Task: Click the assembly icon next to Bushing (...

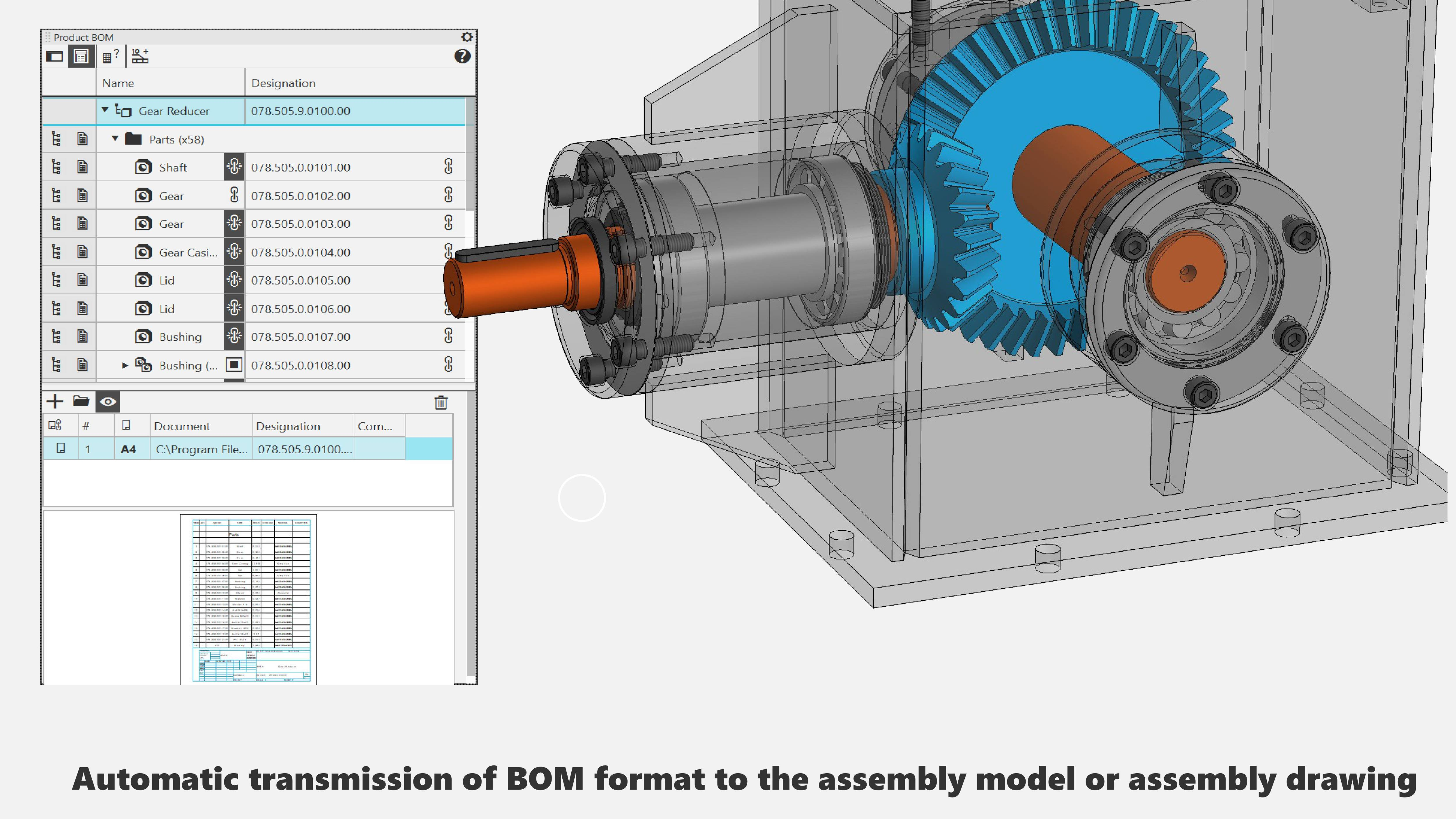Action: 144,365
